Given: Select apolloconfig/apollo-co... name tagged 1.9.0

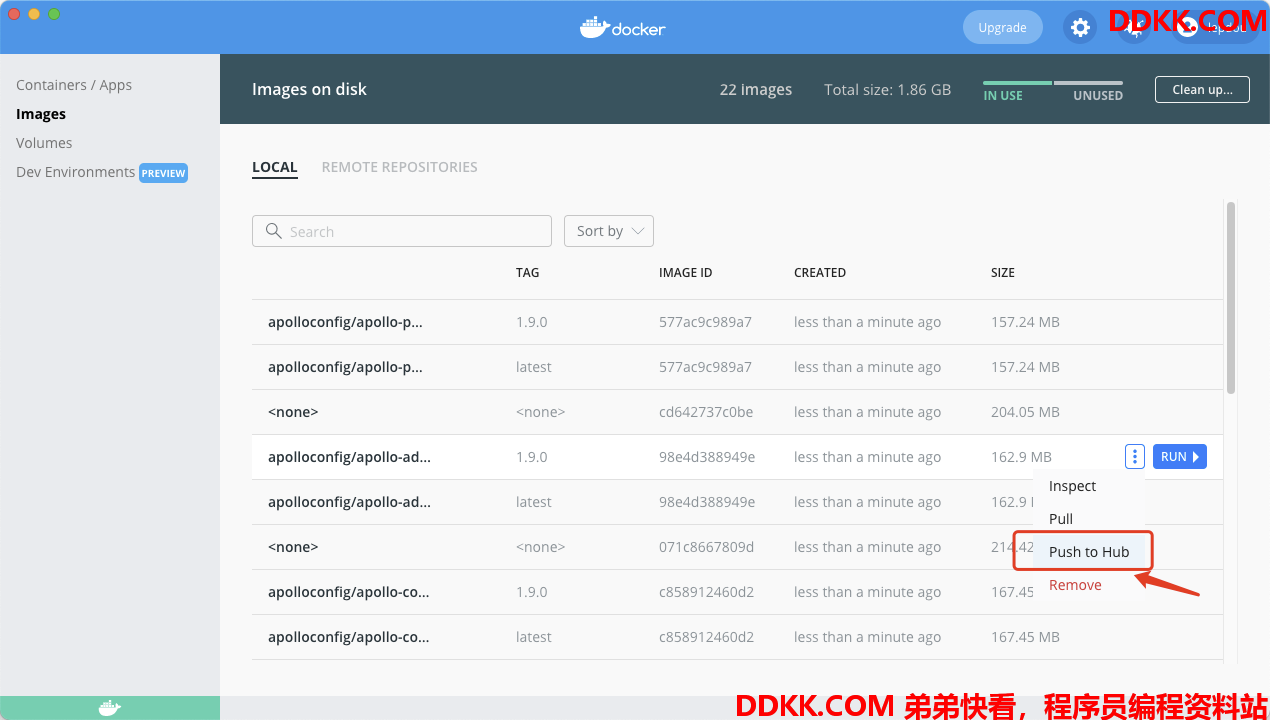Looking at the screenshot, I should pos(348,592).
